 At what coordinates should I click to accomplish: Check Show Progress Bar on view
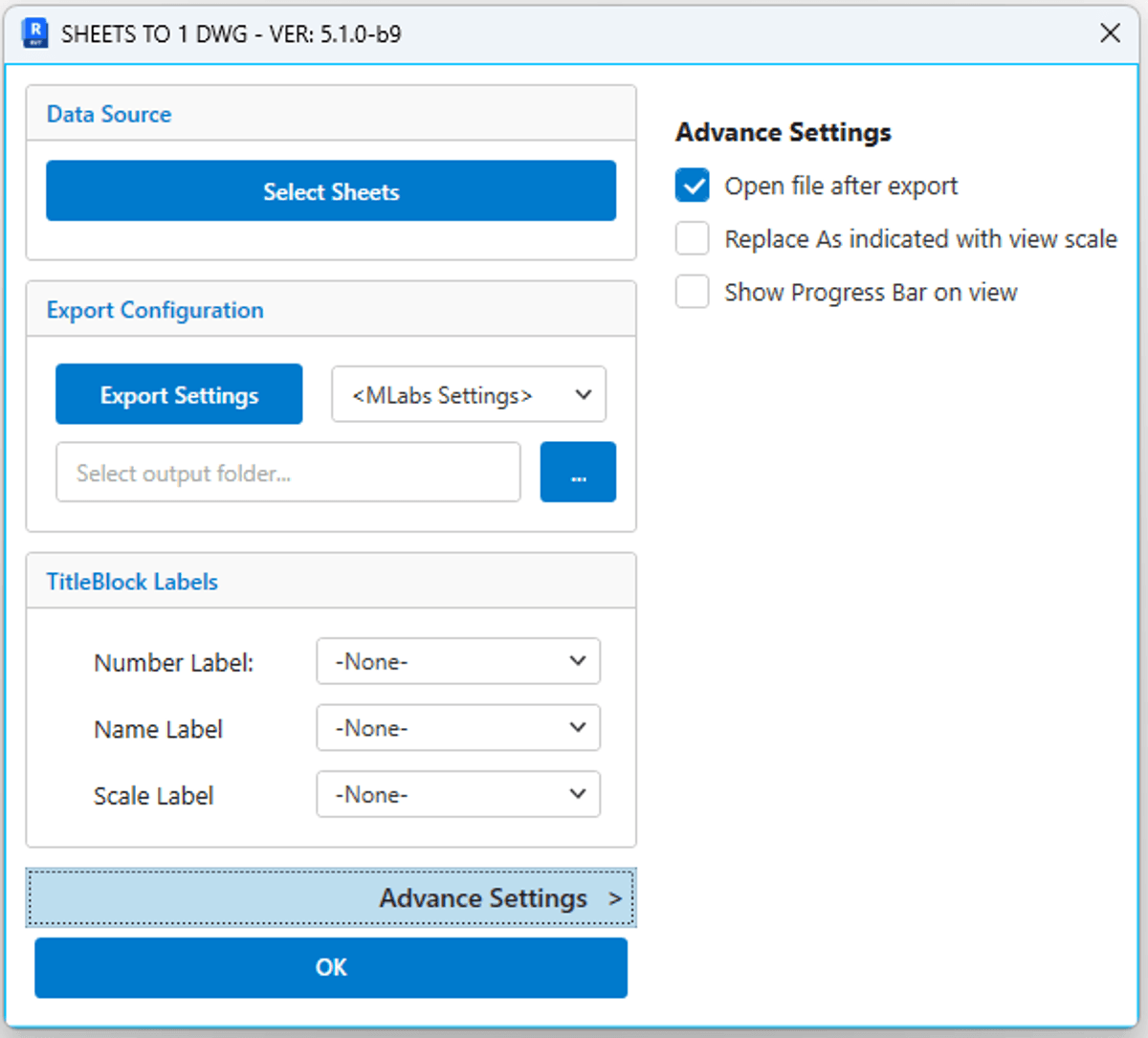pyautogui.click(x=693, y=292)
